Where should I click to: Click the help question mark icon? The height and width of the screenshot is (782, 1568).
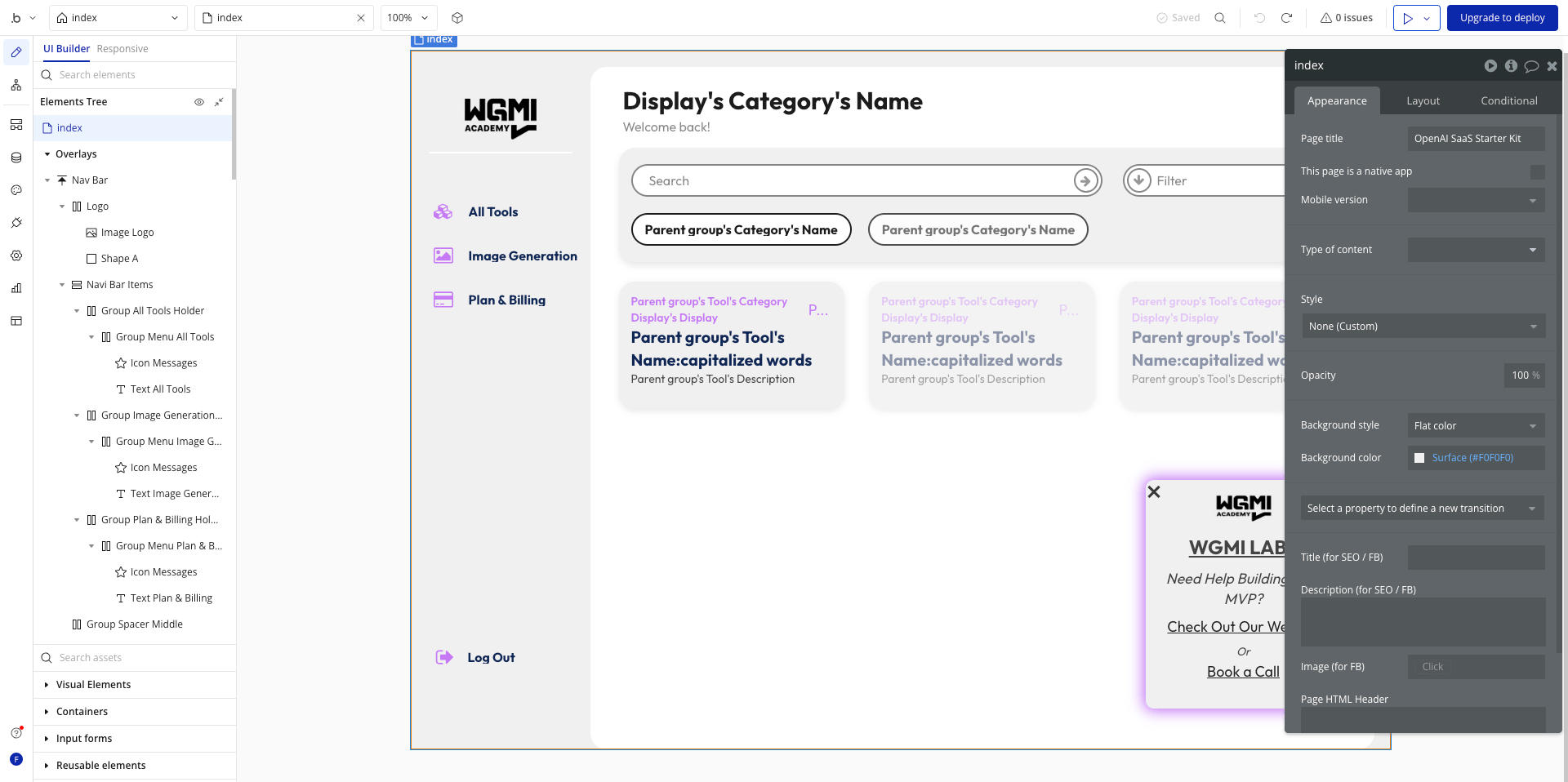[x=16, y=733]
